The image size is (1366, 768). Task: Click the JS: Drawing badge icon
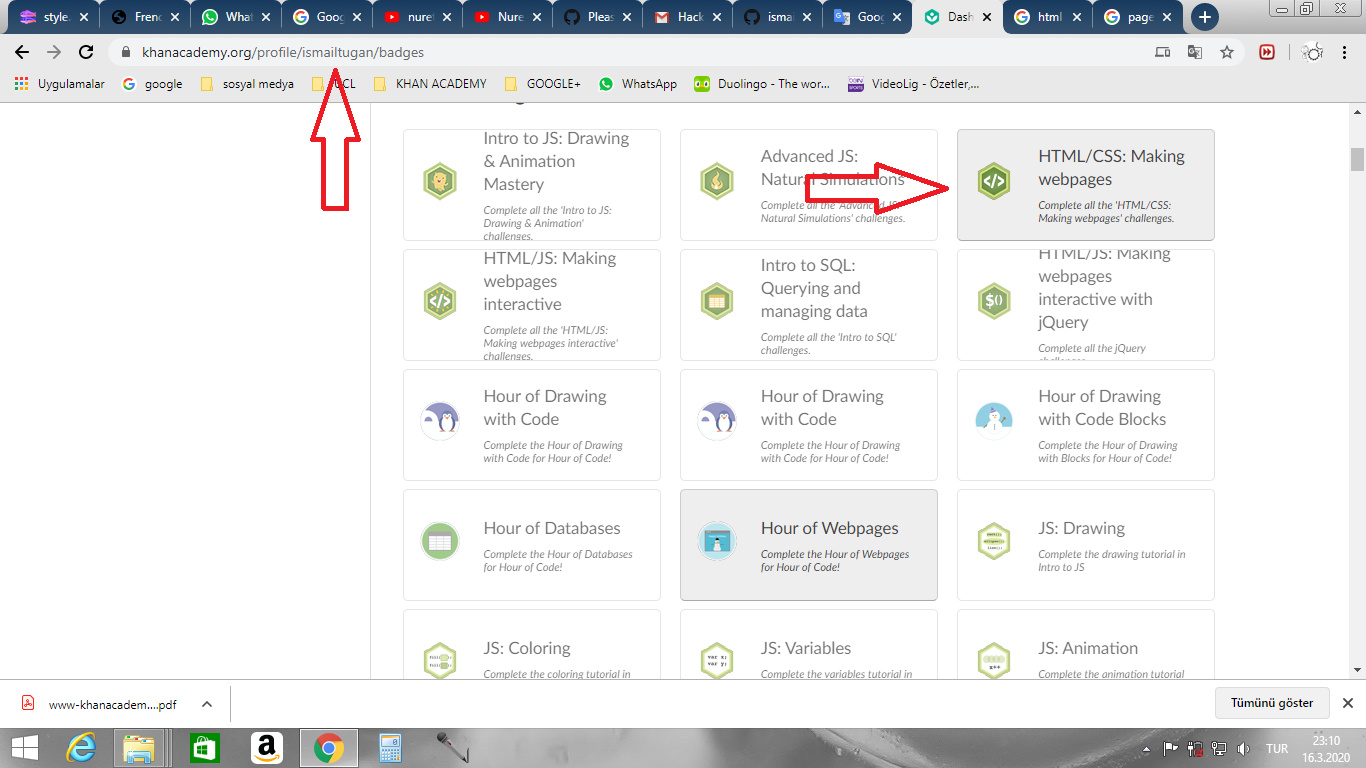click(x=993, y=541)
